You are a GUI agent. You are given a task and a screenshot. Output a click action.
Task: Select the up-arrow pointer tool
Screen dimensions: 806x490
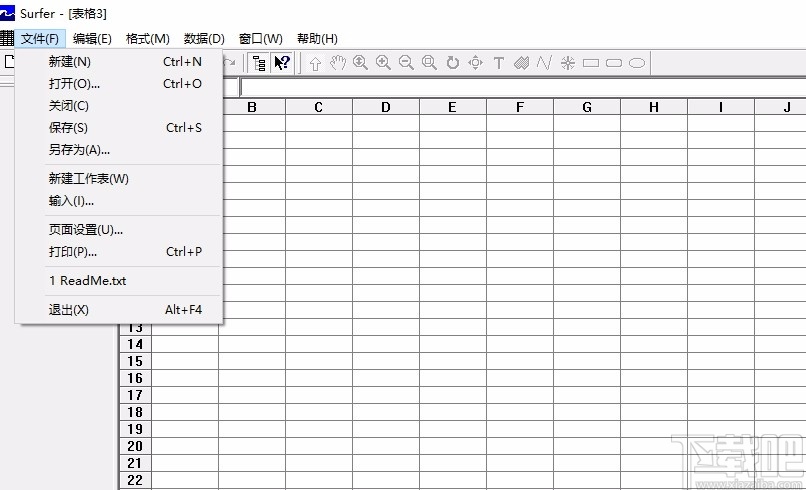tap(315, 63)
